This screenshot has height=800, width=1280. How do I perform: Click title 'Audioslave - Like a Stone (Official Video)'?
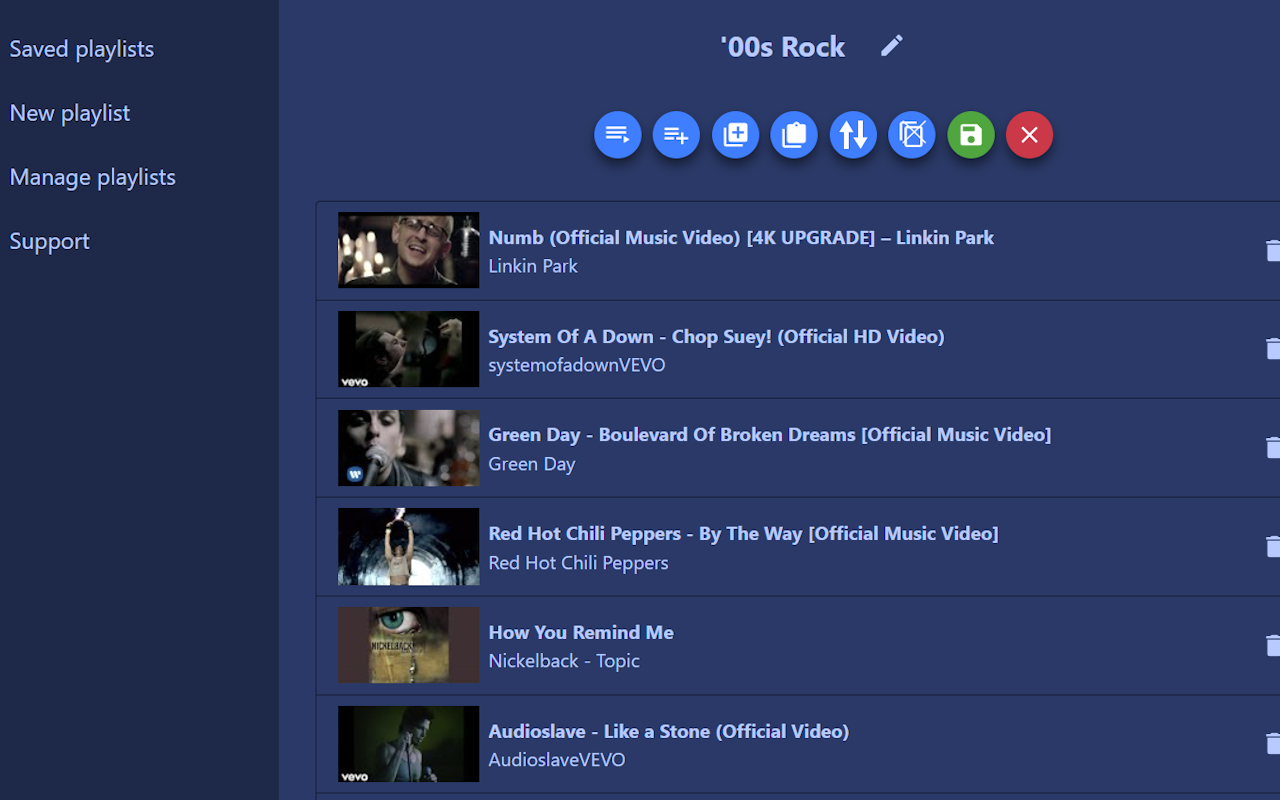[669, 732]
